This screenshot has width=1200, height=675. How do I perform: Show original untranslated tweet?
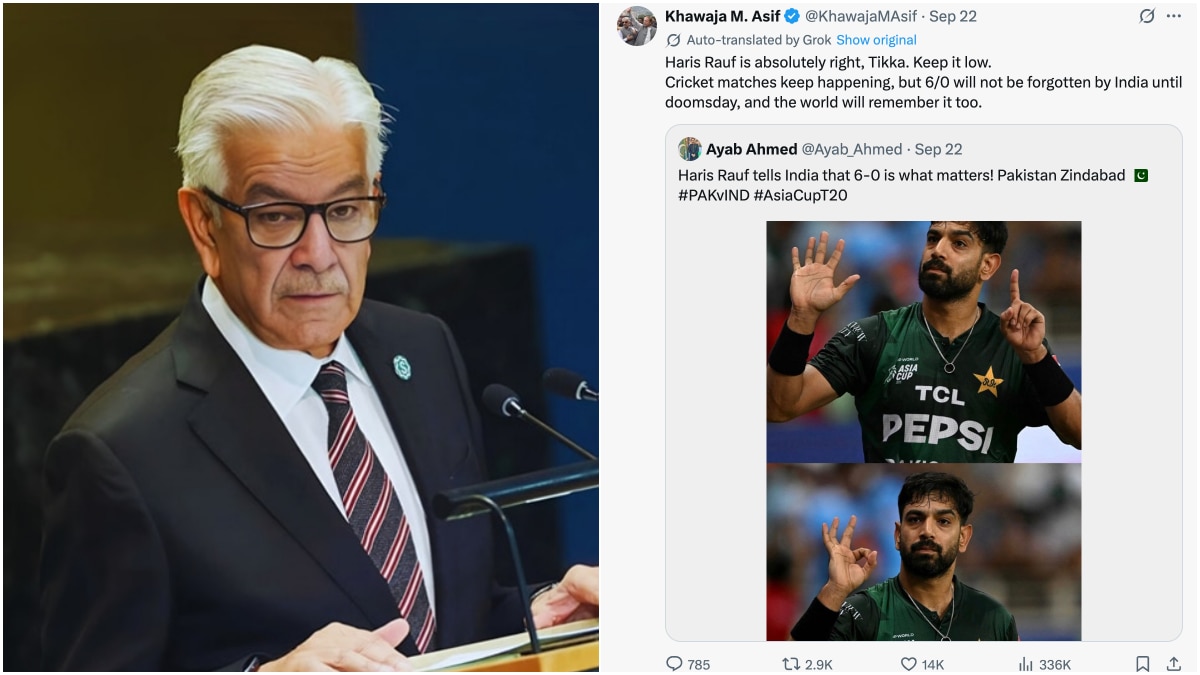pos(876,40)
